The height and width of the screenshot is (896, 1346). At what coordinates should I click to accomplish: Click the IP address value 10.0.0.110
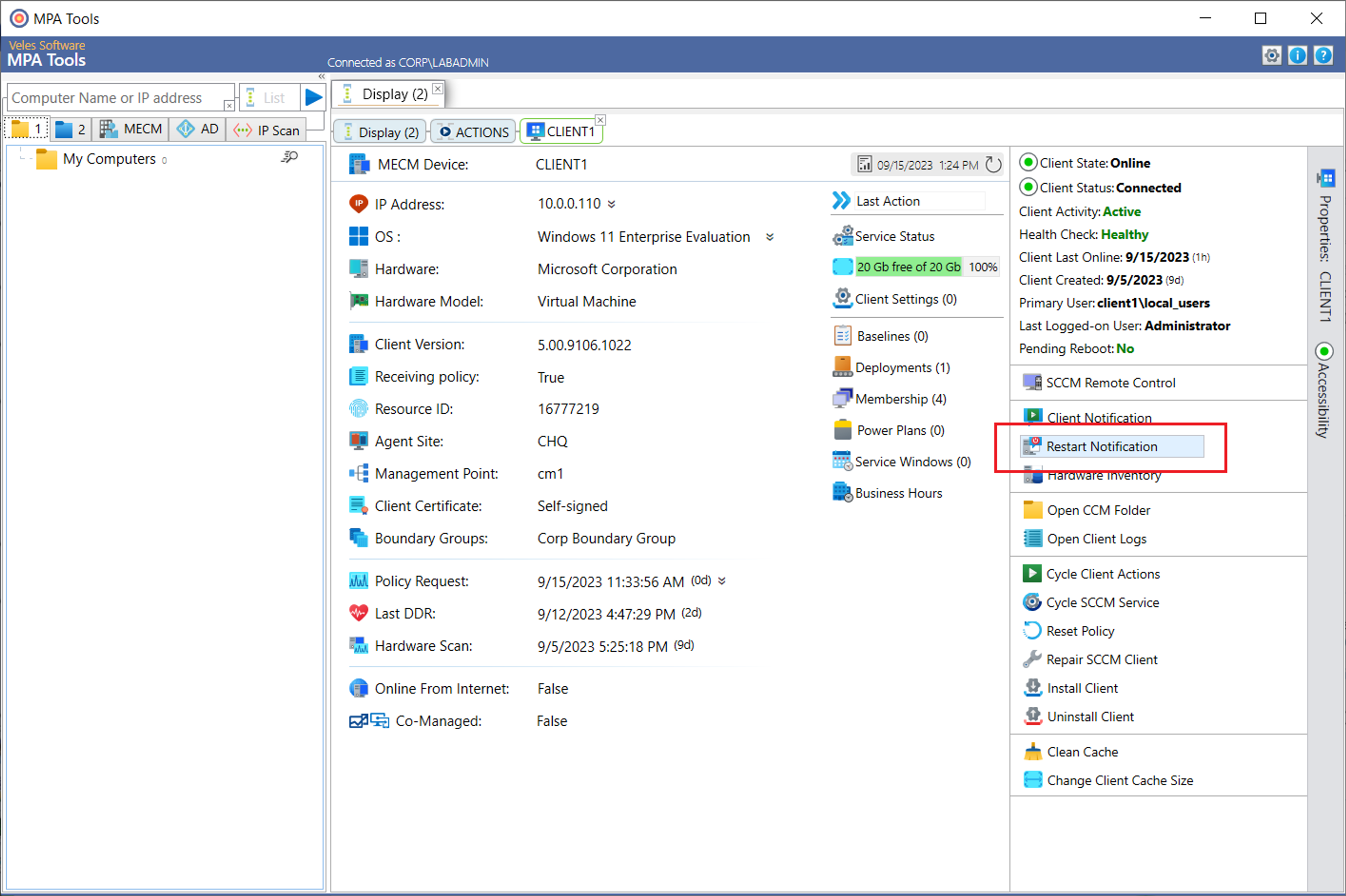(x=569, y=203)
